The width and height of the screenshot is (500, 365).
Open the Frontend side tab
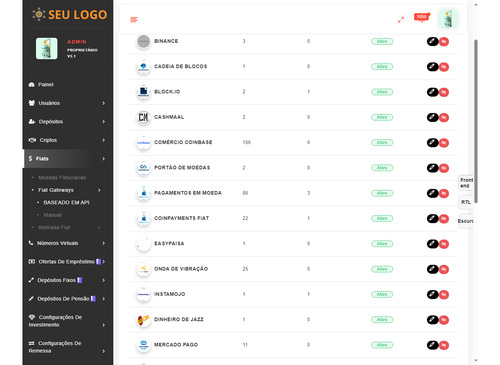coord(466,183)
